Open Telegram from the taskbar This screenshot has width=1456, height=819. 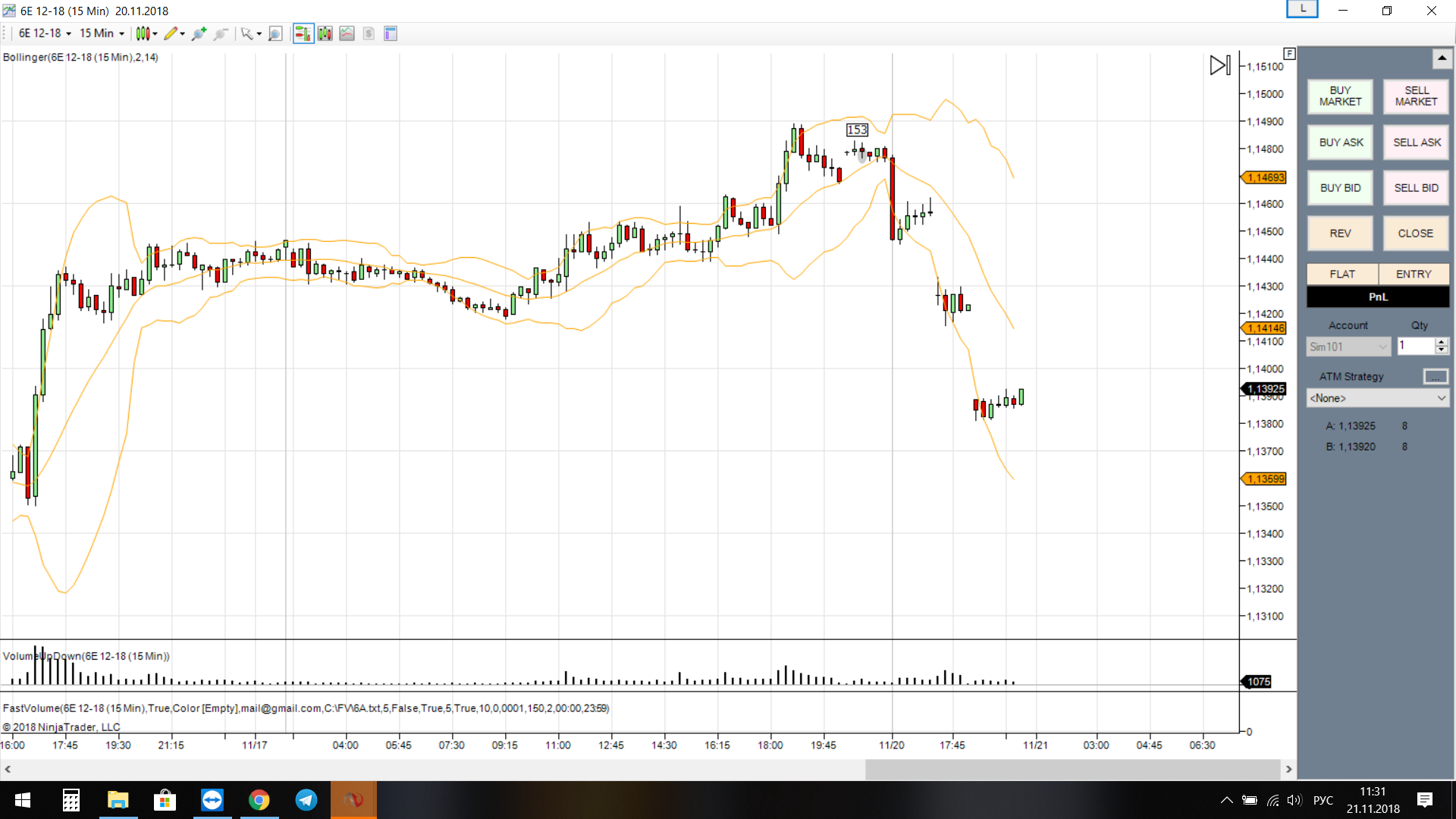(306, 800)
